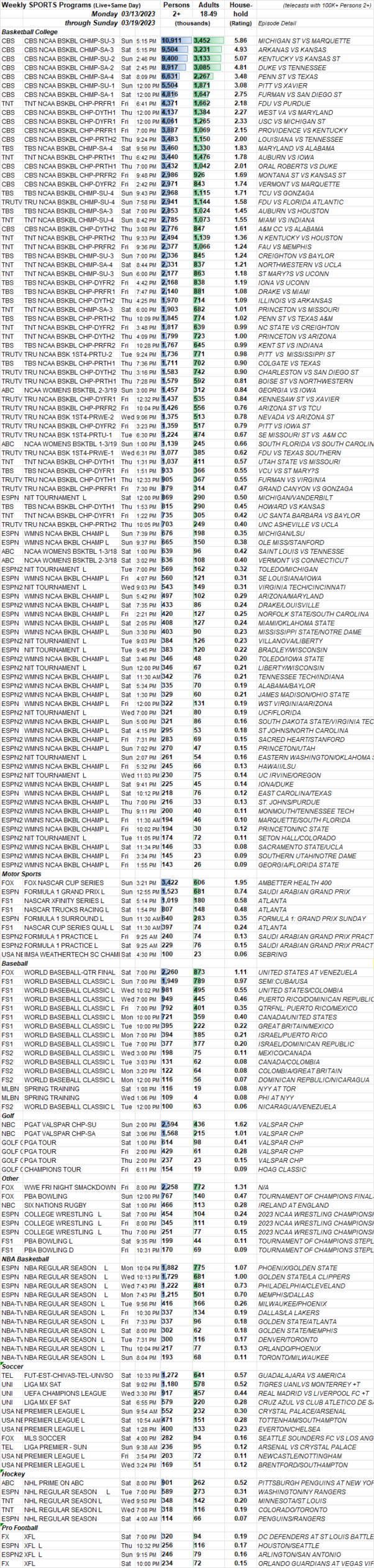Click 'FUT-EST-CHIVAS-TEL-UNVSO' program cell
This screenshot has height=1568, width=374.
68,1376
